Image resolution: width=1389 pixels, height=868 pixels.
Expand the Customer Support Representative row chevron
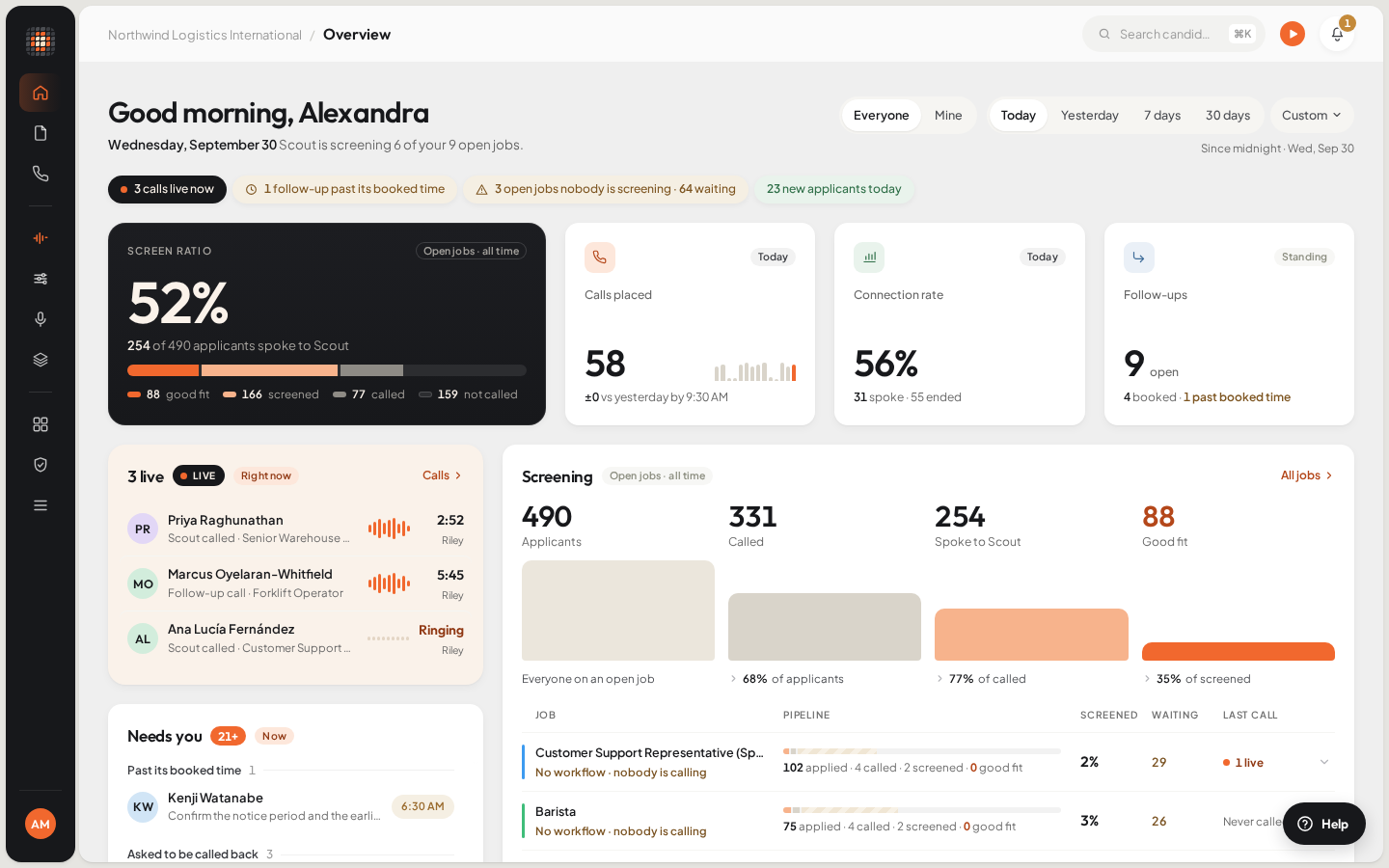(1324, 763)
